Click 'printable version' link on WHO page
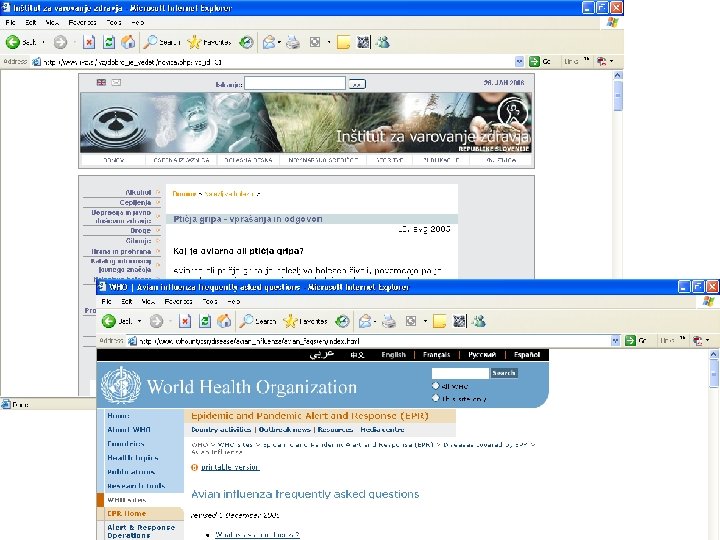The width and height of the screenshot is (720, 540). click(x=230, y=467)
